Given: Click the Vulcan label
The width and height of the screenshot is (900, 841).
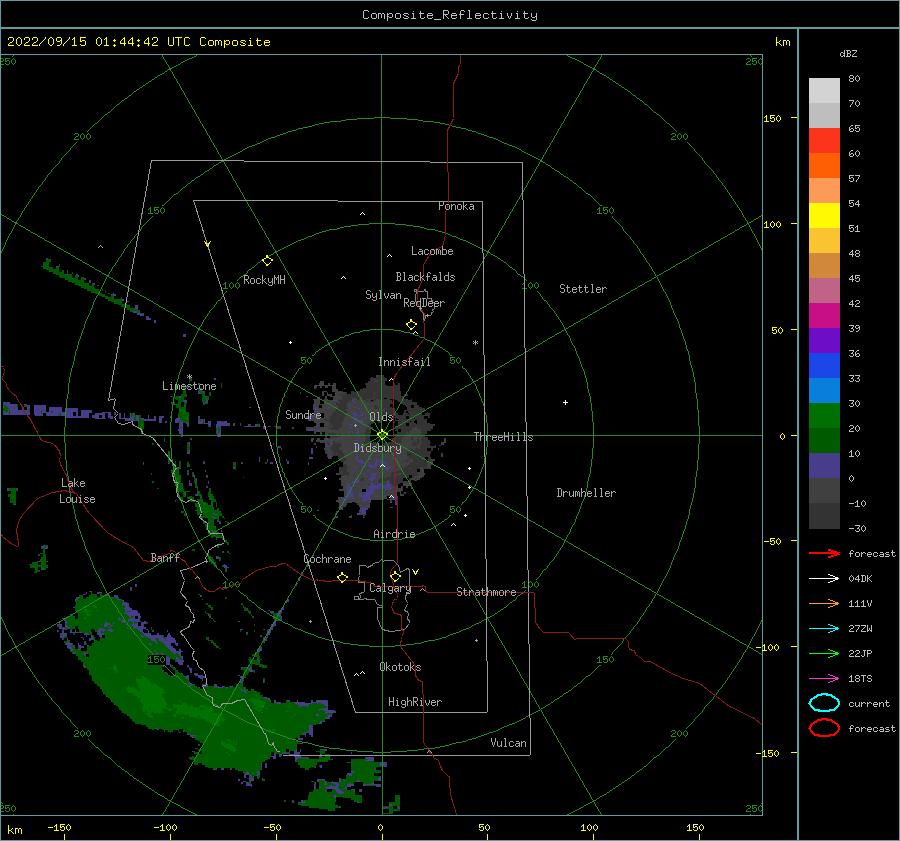Looking at the screenshot, I should 509,743.
